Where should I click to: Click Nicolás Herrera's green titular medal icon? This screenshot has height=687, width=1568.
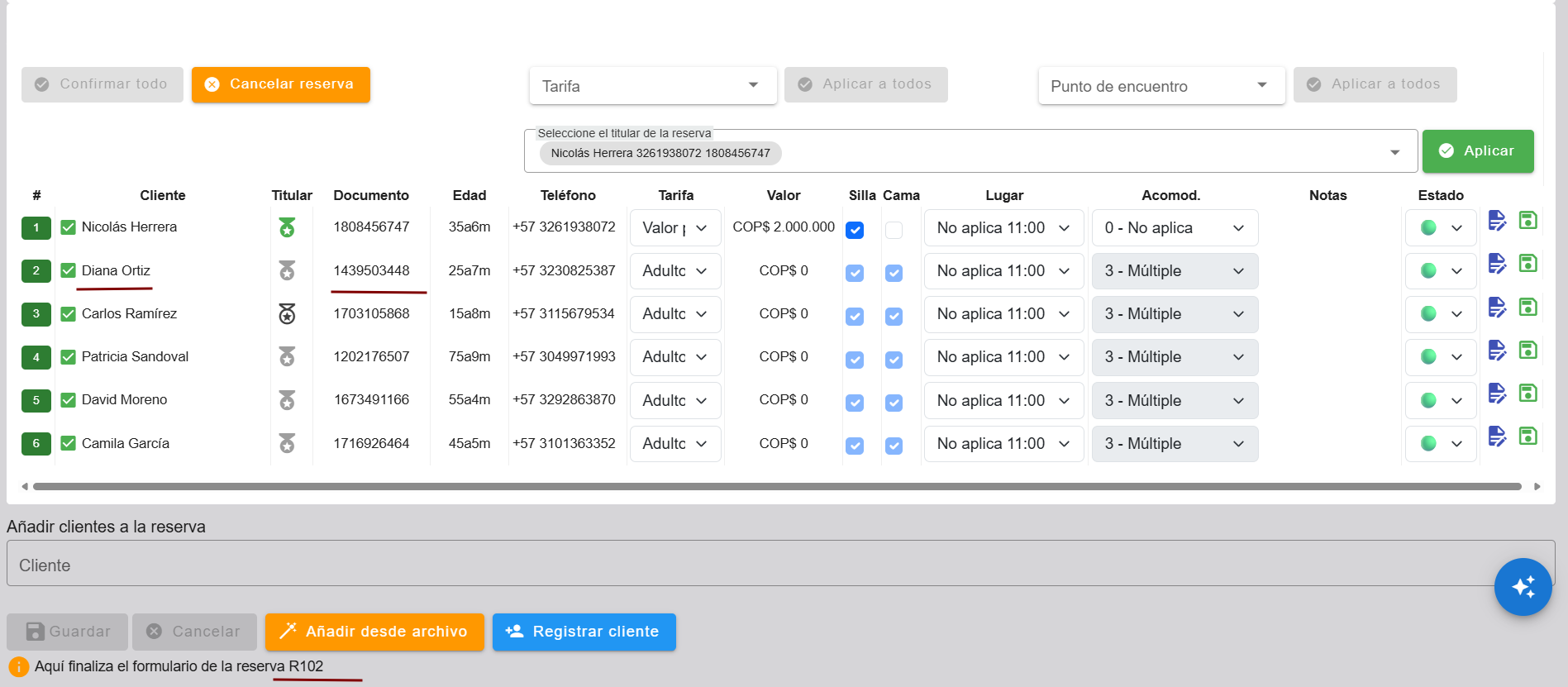[287, 227]
